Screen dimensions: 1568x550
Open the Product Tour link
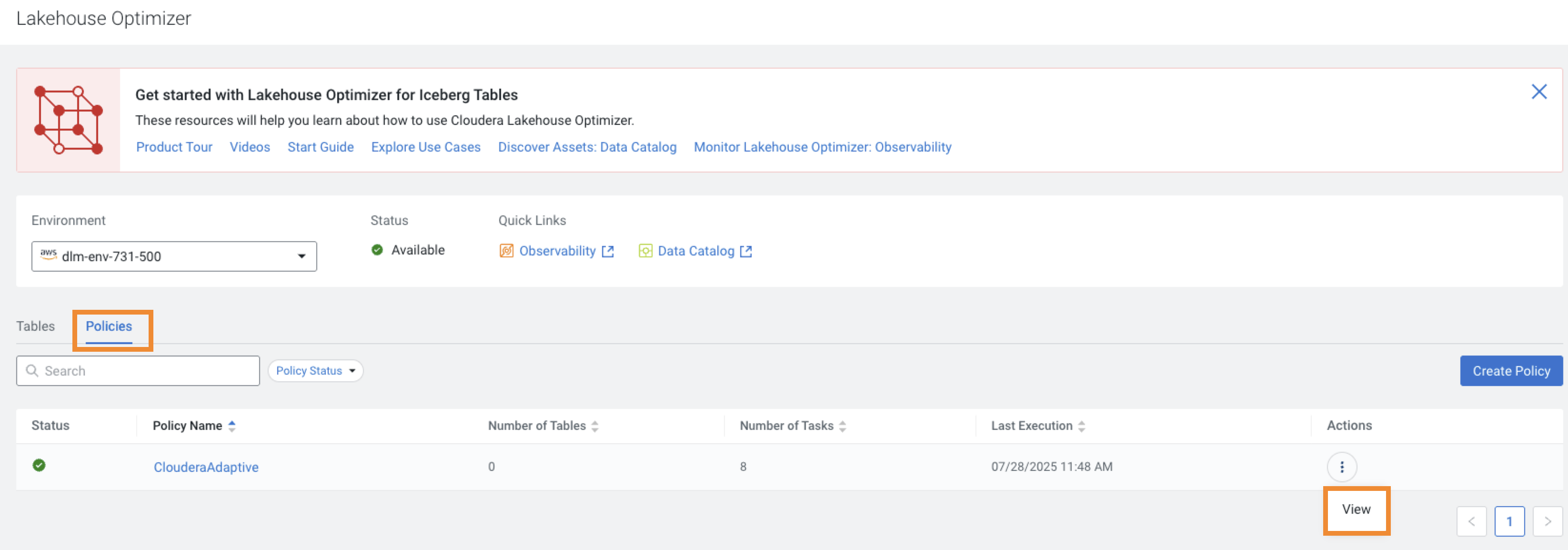(x=174, y=147)
